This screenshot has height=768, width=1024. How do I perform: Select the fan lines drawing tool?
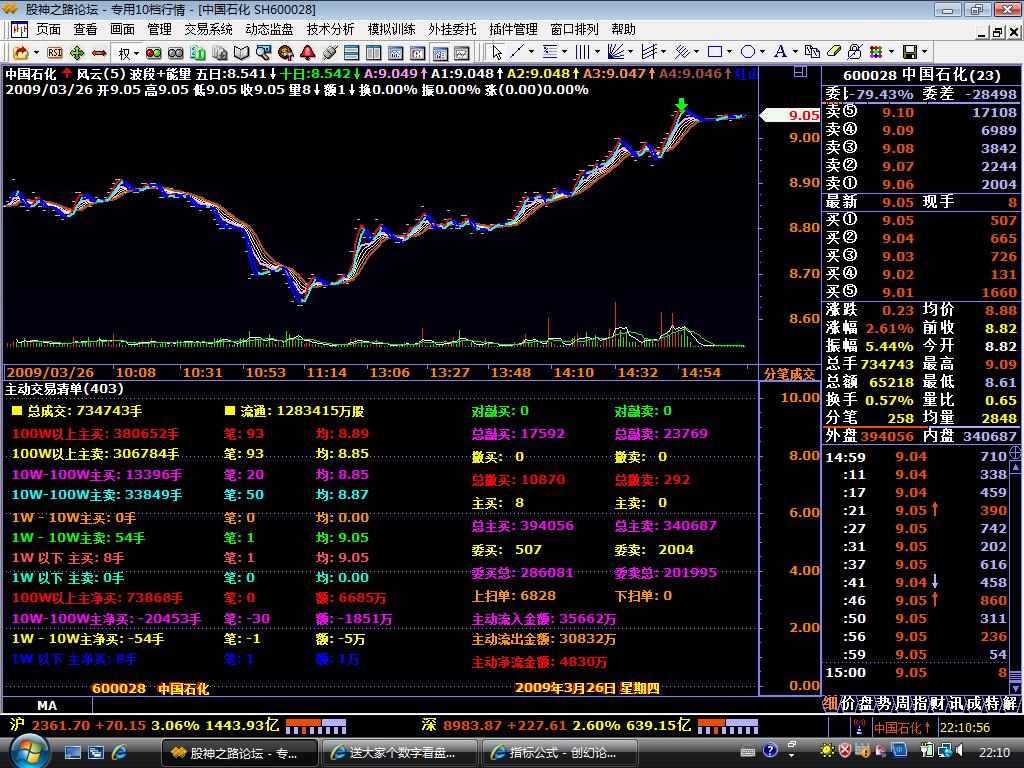coord(616,52)
